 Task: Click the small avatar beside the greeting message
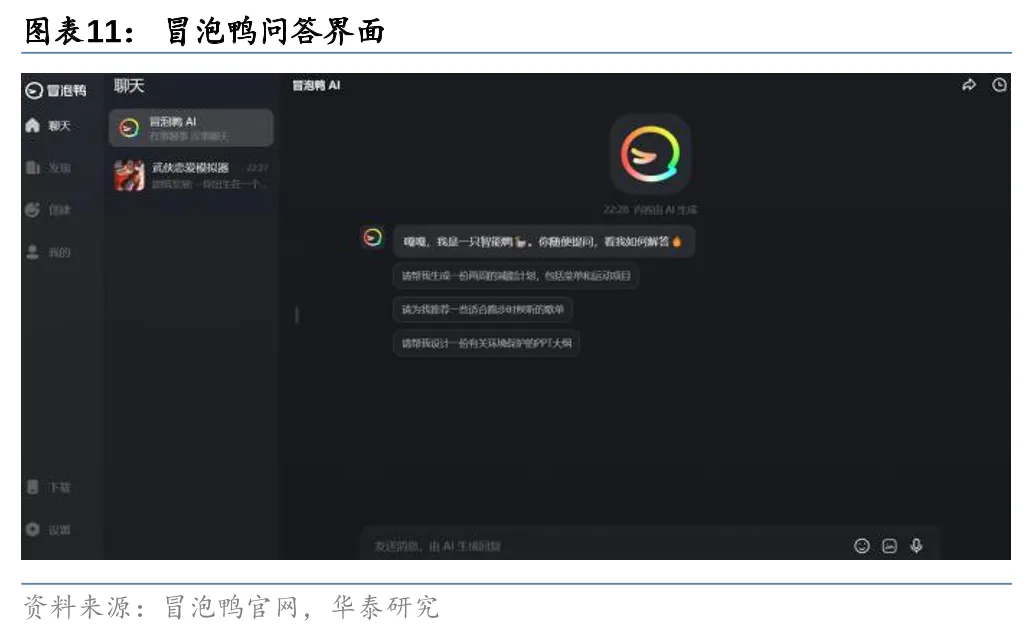tap(373, 237)
